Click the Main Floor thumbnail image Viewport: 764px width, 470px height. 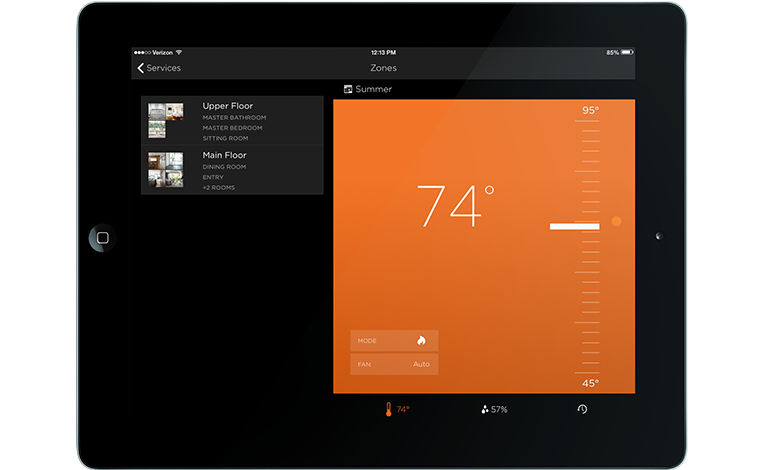(x=165, y=170)
